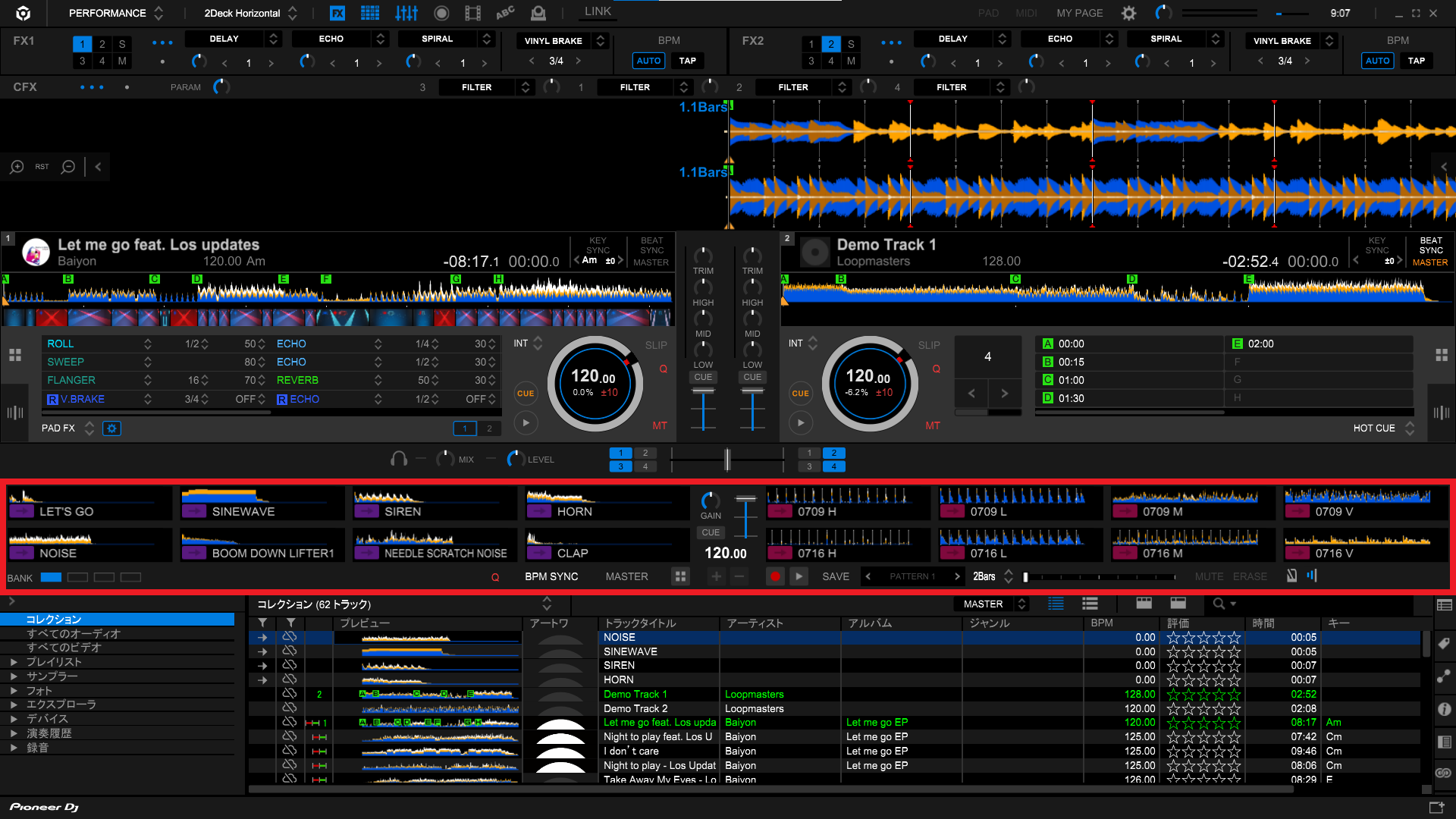Show the mixer panel icon
Image resolution: width=1456 pixels, height=819 pixels.
pos(406,13)
